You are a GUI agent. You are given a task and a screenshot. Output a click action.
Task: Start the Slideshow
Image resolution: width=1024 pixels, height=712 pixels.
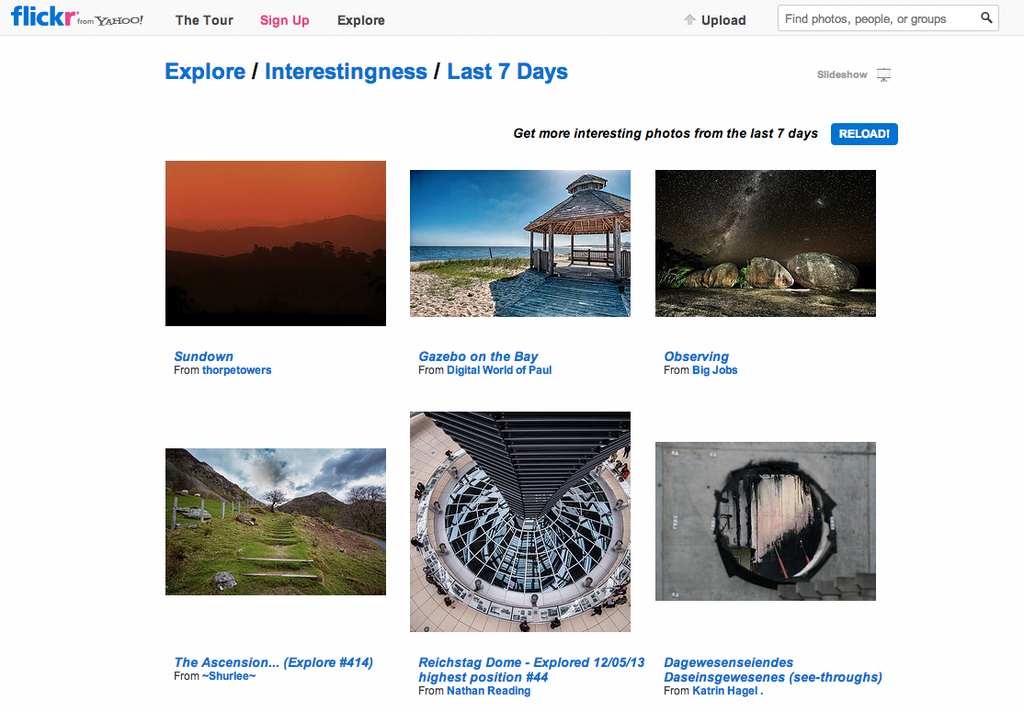(842, 75)
